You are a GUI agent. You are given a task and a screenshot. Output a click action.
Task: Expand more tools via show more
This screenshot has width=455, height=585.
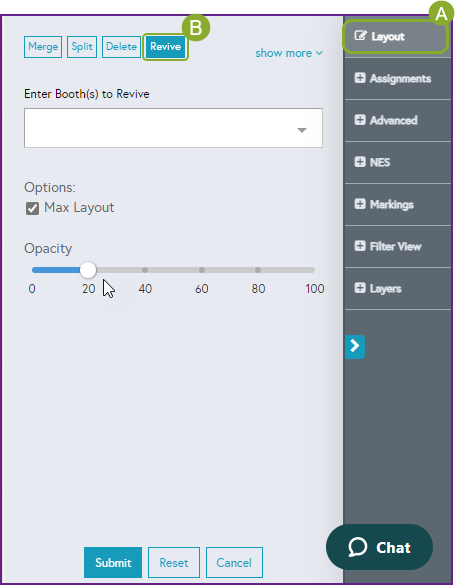289,53
